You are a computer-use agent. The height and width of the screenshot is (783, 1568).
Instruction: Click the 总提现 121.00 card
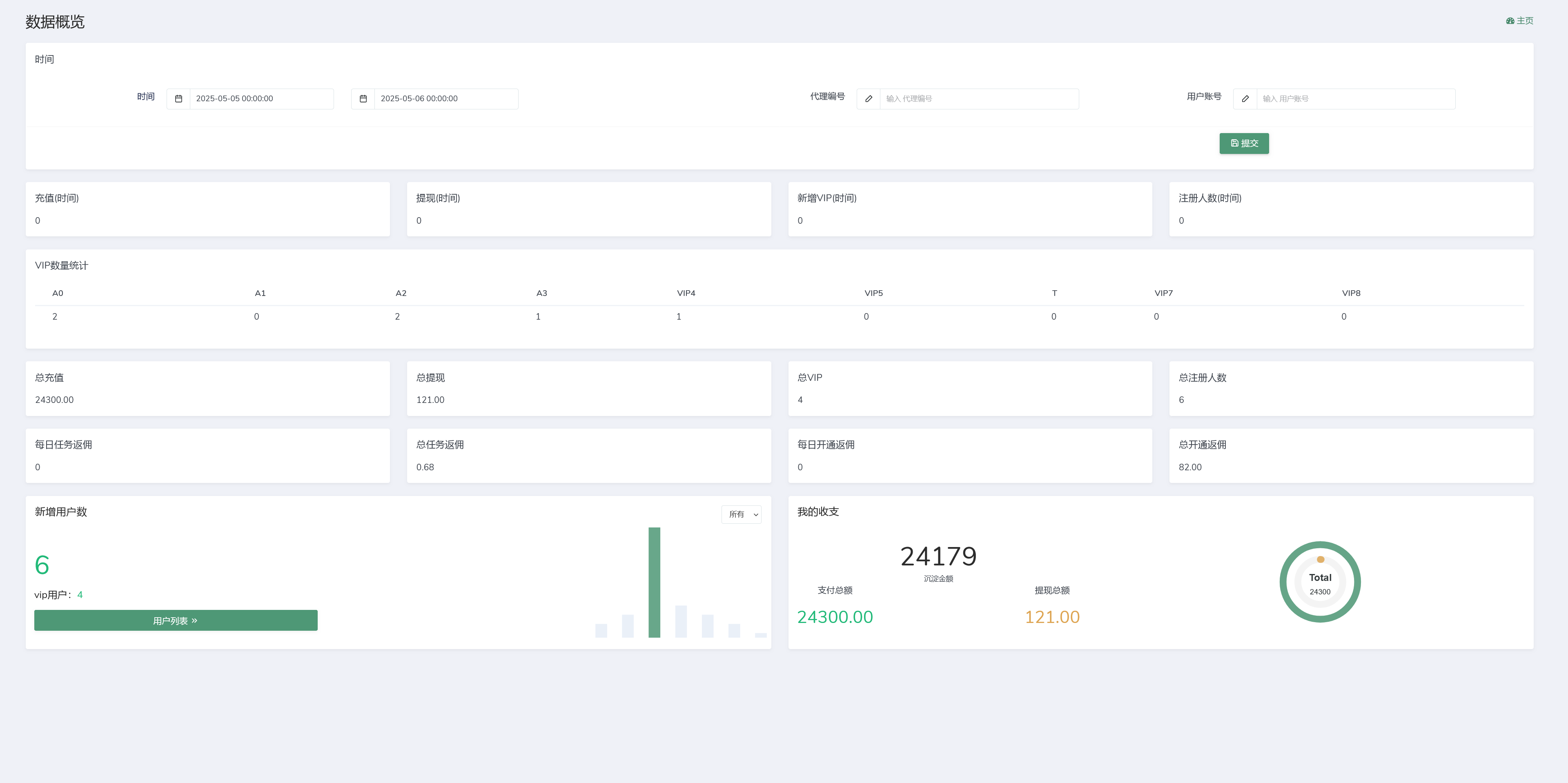click(588, 388)
